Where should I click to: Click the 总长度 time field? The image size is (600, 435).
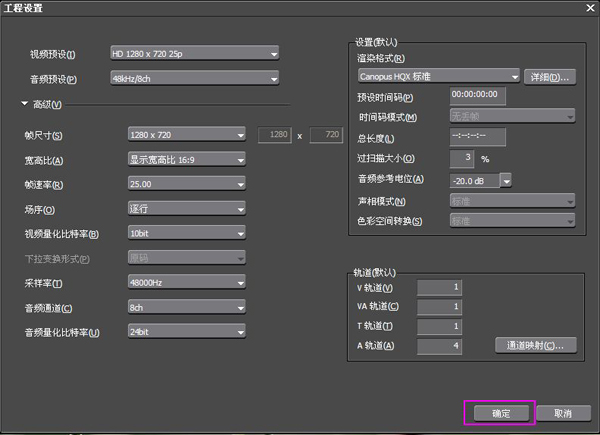[x=478, y=137]
